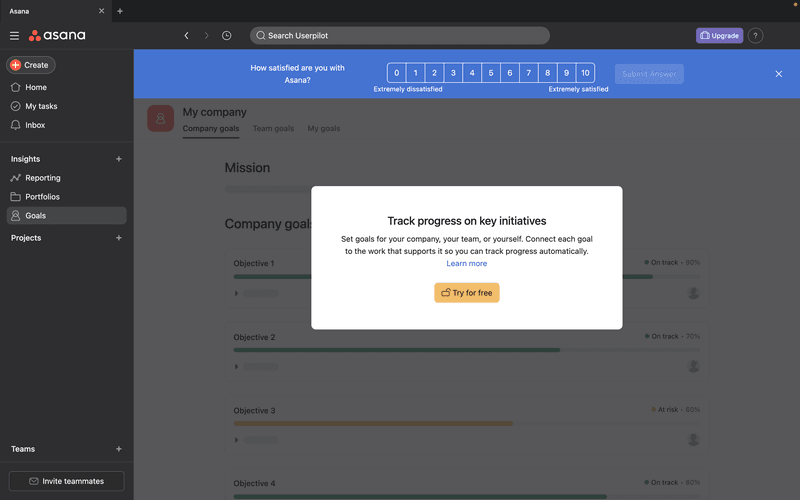Dismiss the satisfaction survey banner
The image size is (800, 500).
(779, 74)
